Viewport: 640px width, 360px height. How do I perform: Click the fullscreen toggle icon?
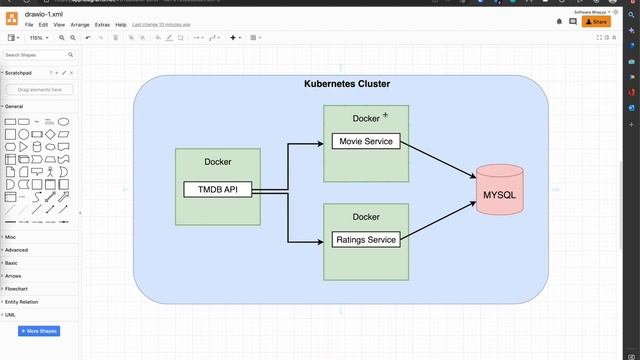599,38
